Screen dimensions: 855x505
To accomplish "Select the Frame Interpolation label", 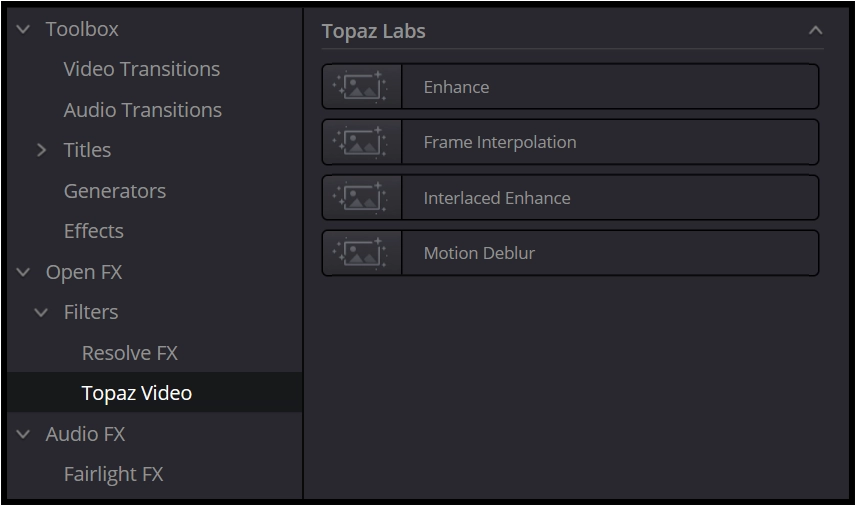I will [x=499, y=142].
